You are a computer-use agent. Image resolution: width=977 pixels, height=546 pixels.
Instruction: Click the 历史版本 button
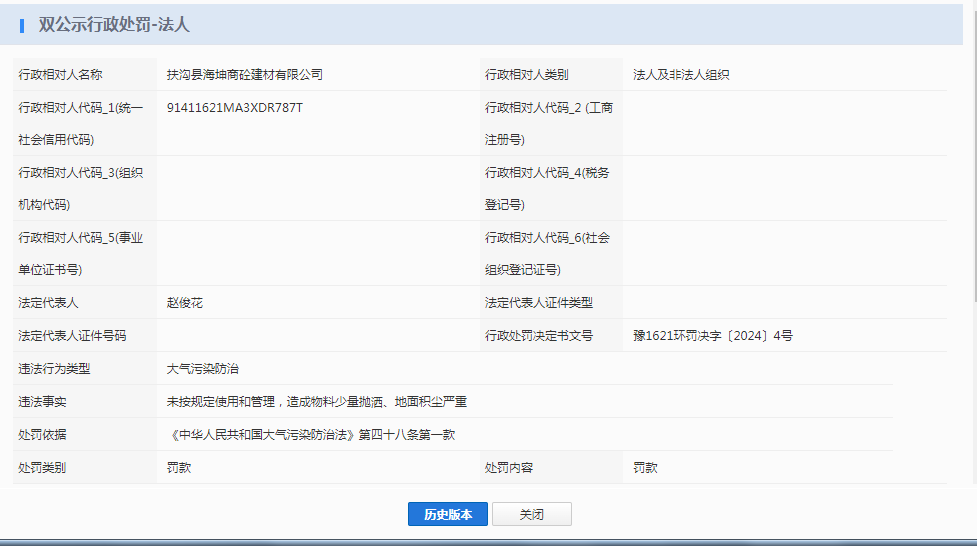447,514
